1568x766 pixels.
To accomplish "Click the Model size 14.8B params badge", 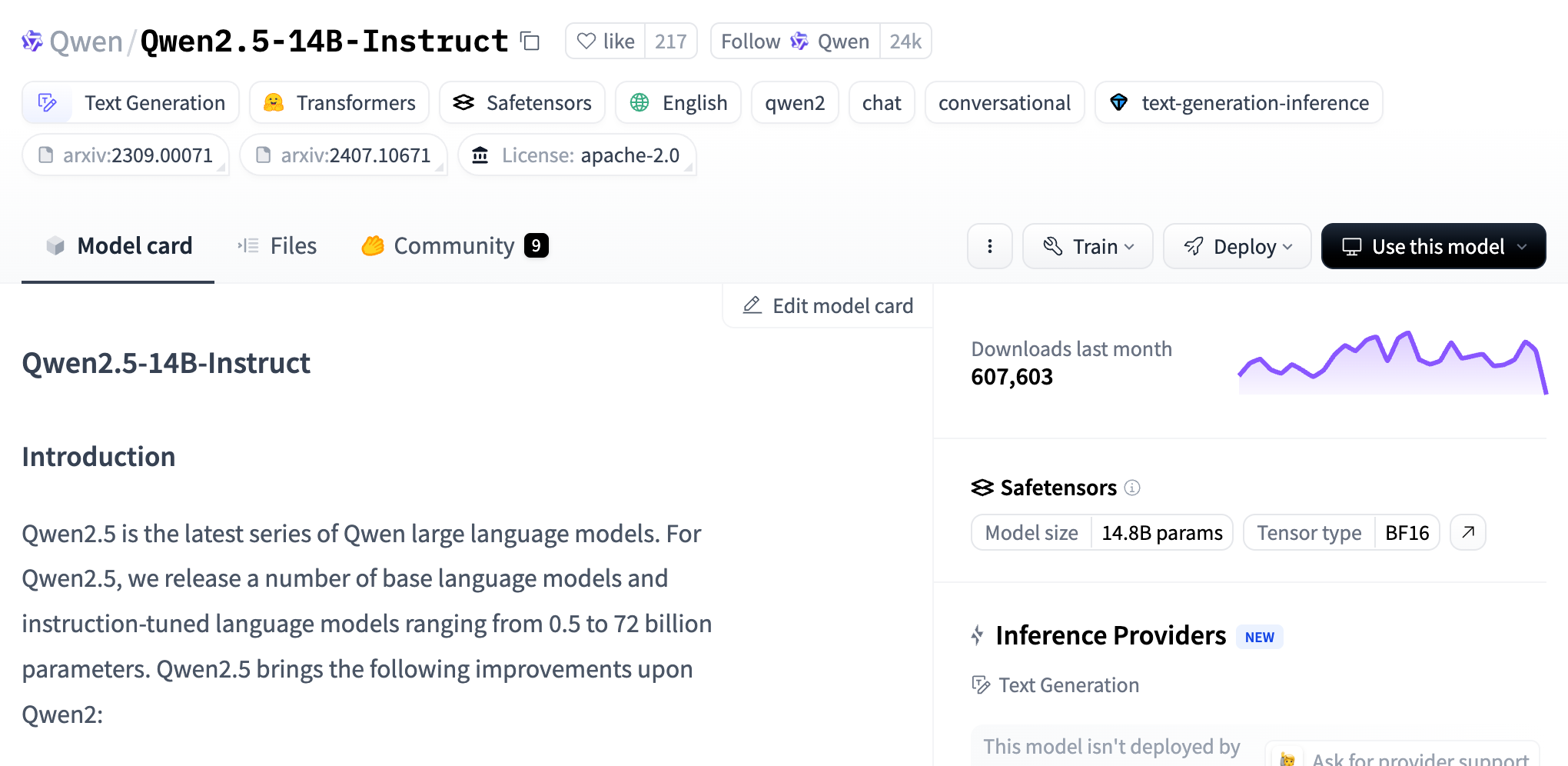I will [1102, 532].
